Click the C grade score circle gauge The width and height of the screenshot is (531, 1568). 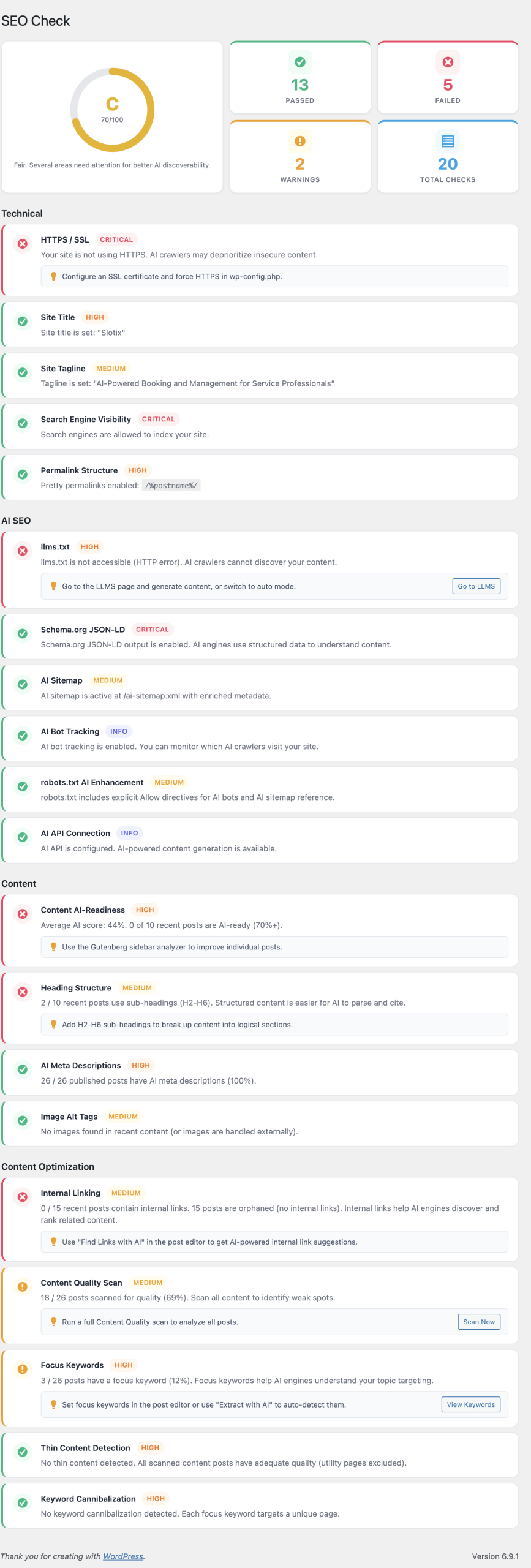point(112,110)
